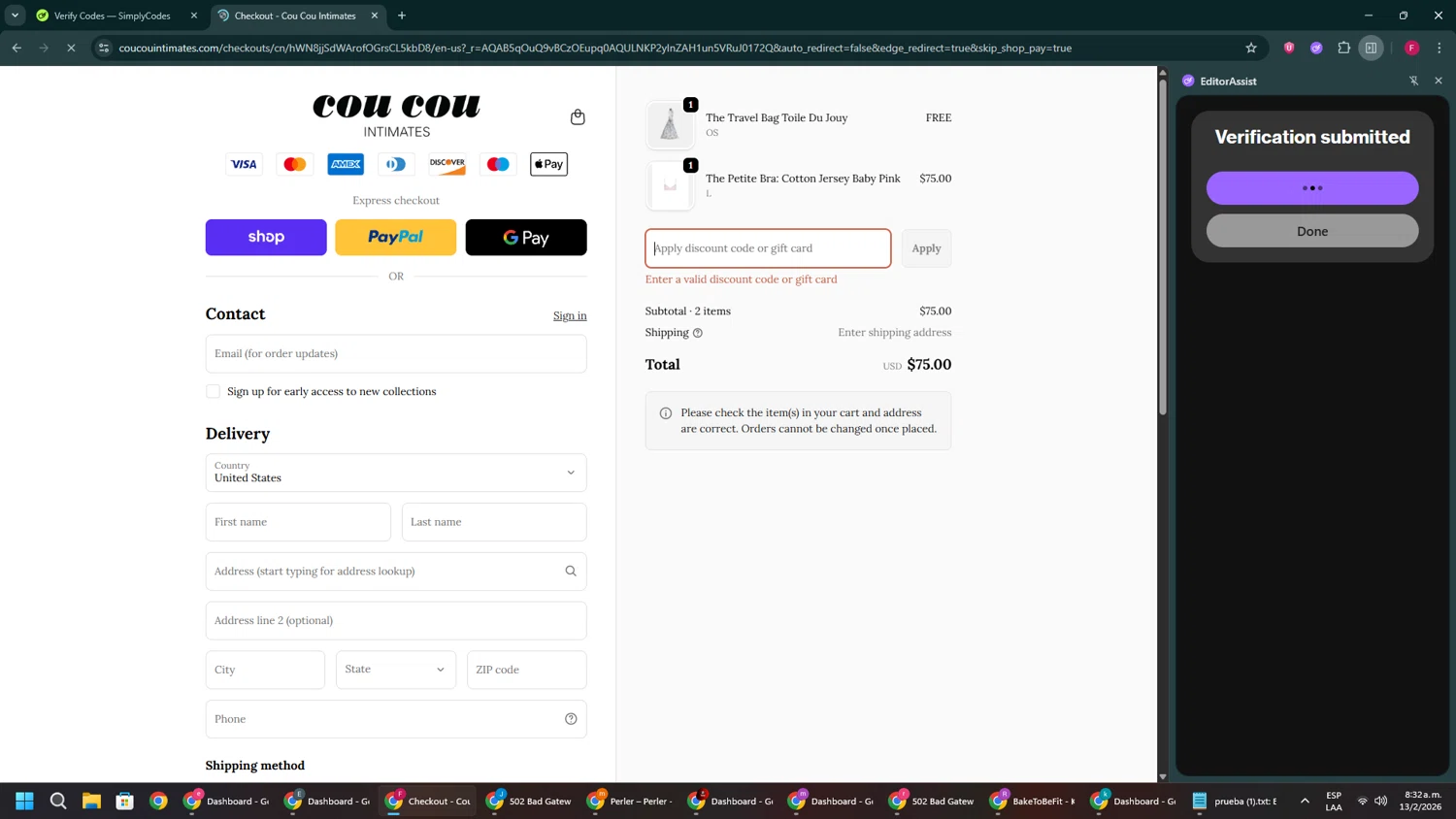Viewport: 1456px width, 819px height.
Task: Open the tab search dropdown arrow
Action: point(15,16)
